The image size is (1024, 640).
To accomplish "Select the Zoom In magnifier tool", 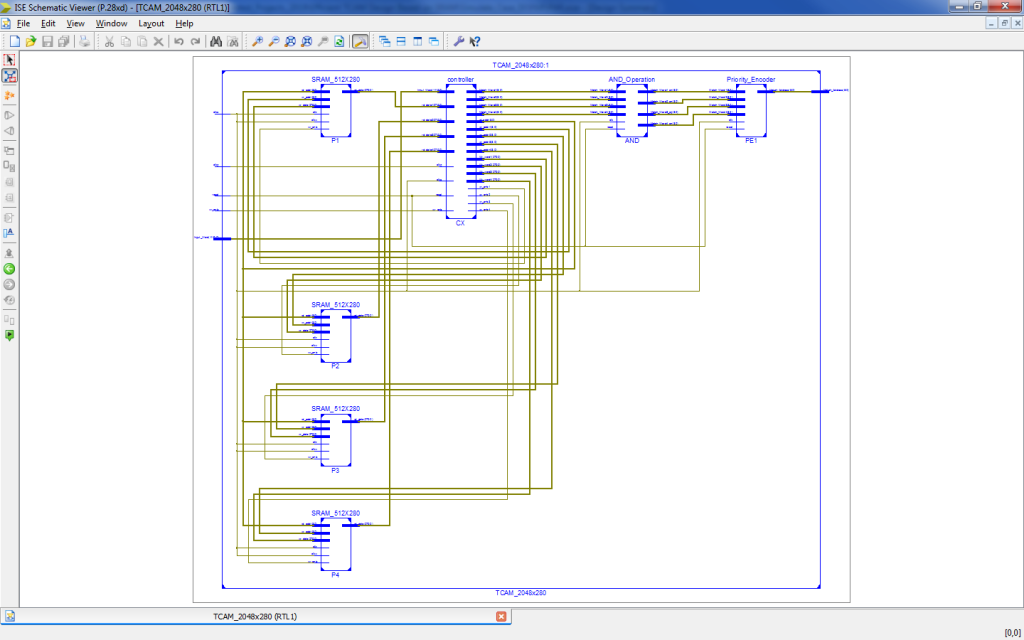I will coord(257,41).
